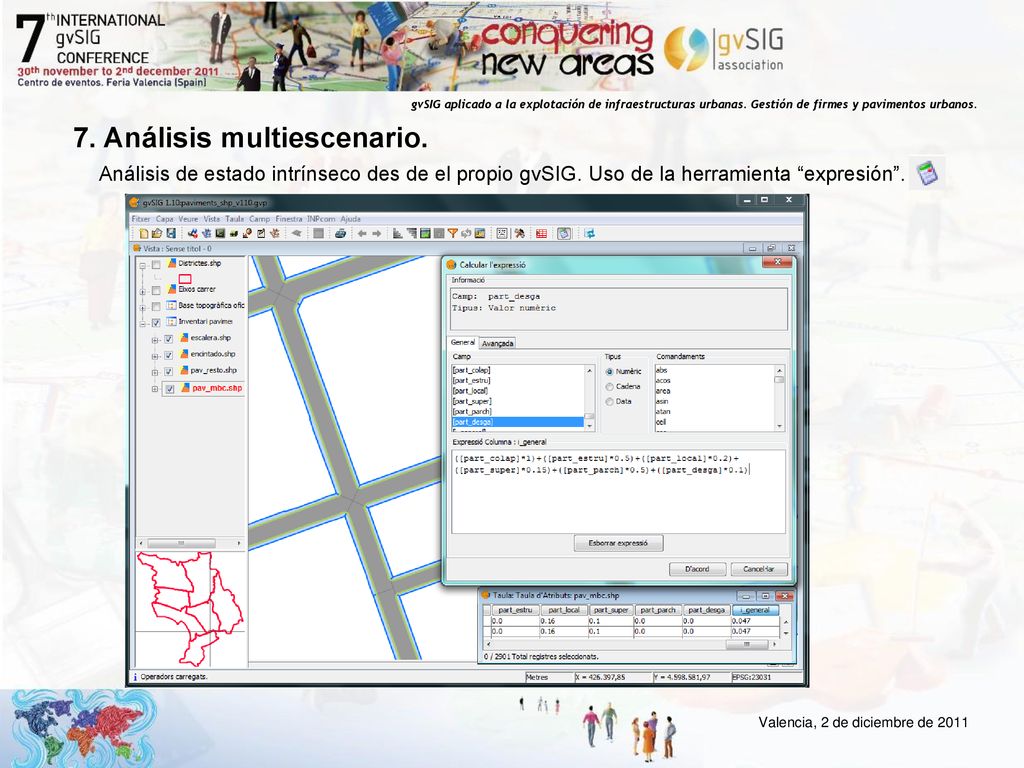Uncheck the Inventari pavimen group checkbox
This screenshot has height=768, width=1024.
tap(156, 323)
